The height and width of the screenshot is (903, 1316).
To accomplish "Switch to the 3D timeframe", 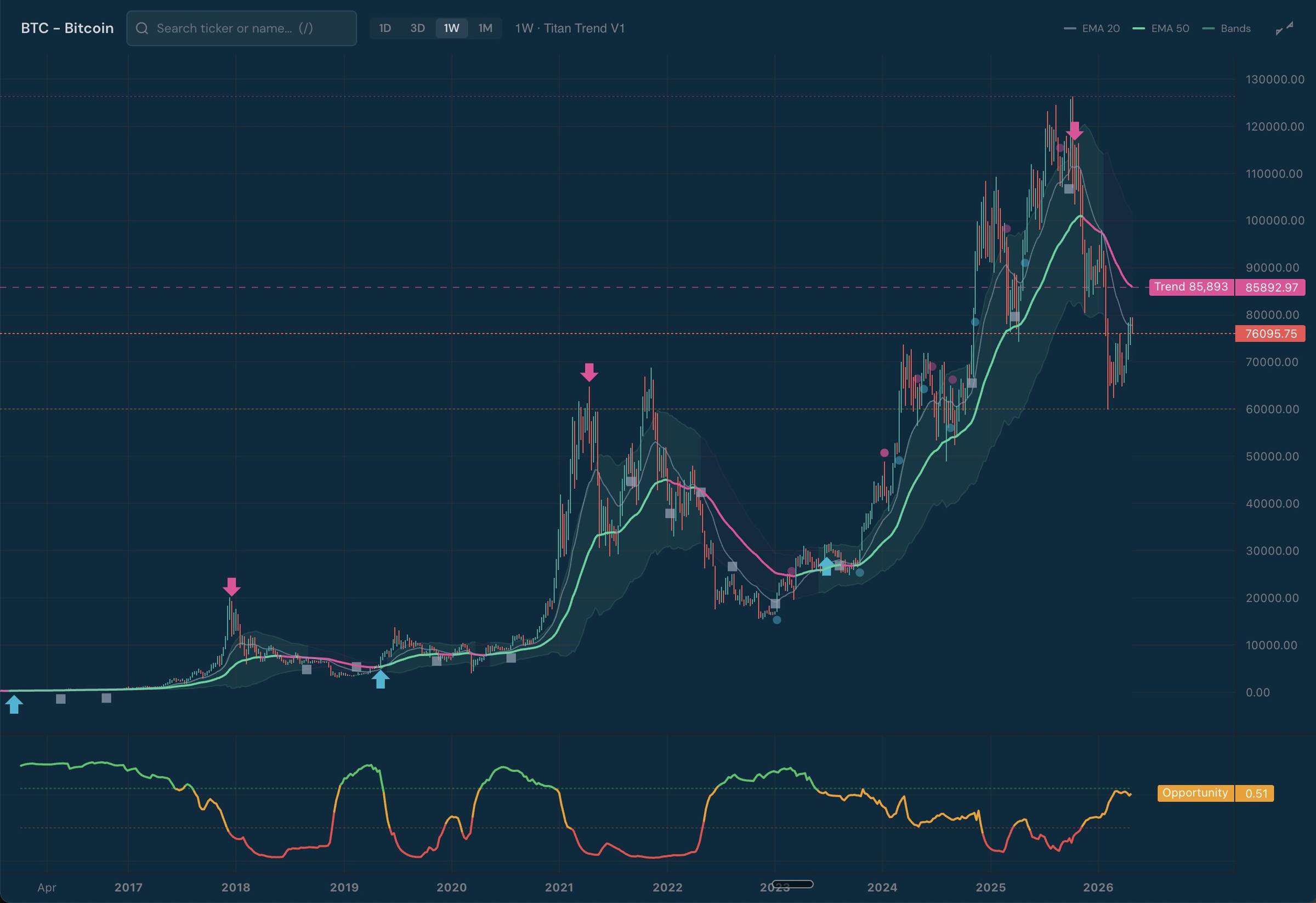I will [x=417, y=29].
